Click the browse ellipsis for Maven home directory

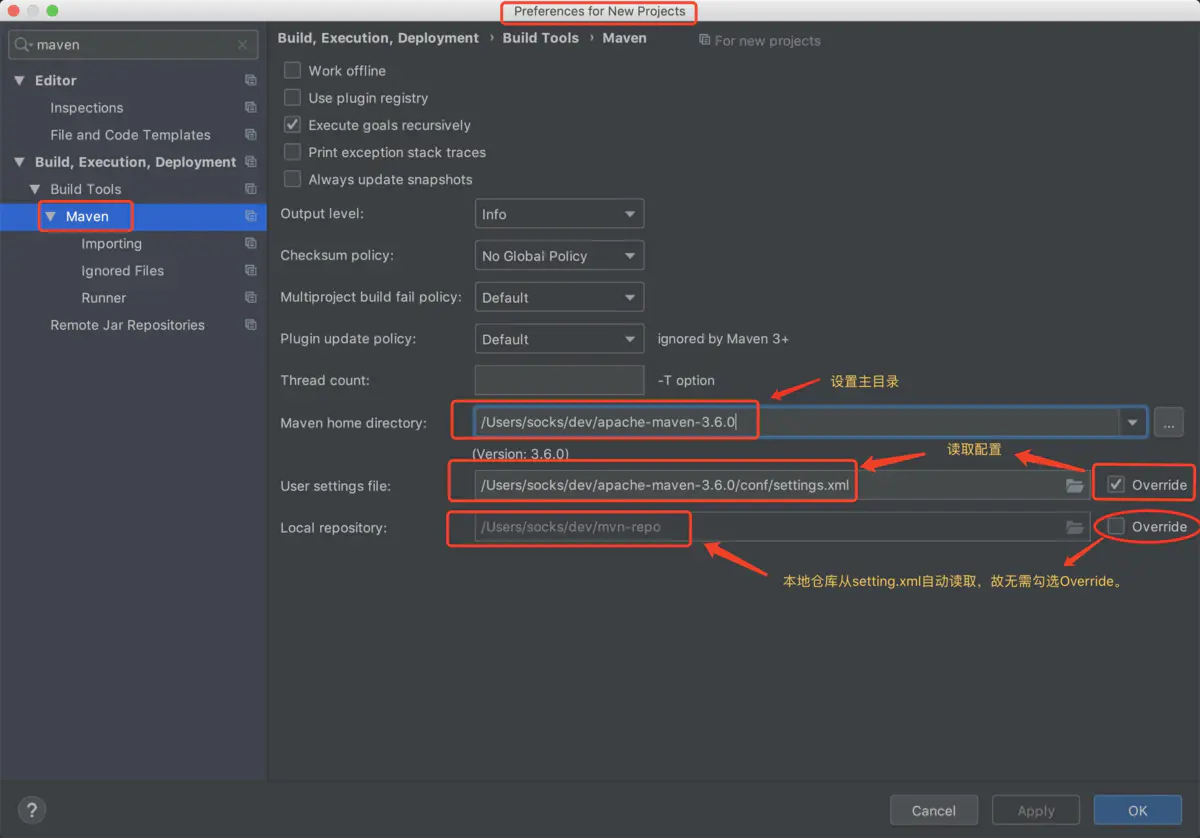1168,422
